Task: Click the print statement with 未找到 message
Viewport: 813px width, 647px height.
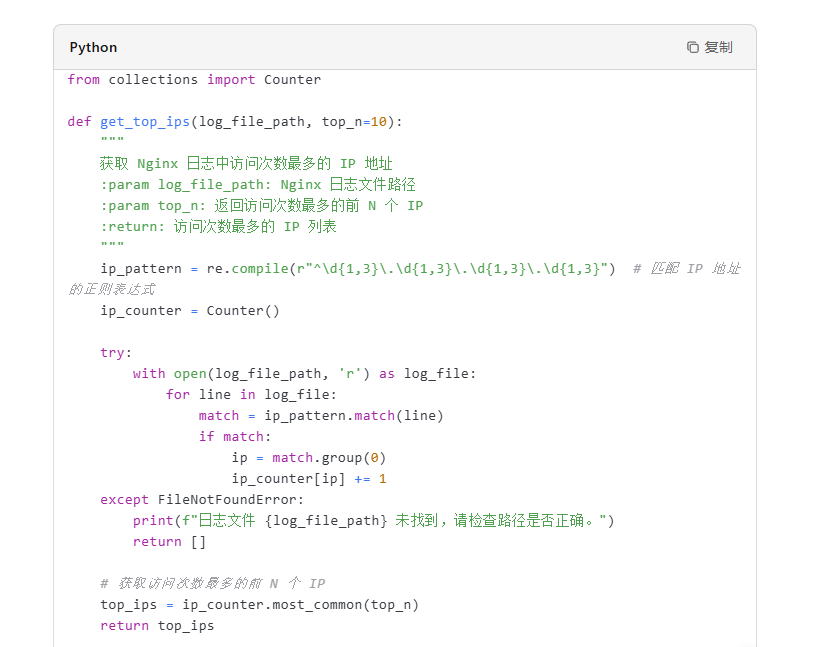Action: [x=373, y=521]
